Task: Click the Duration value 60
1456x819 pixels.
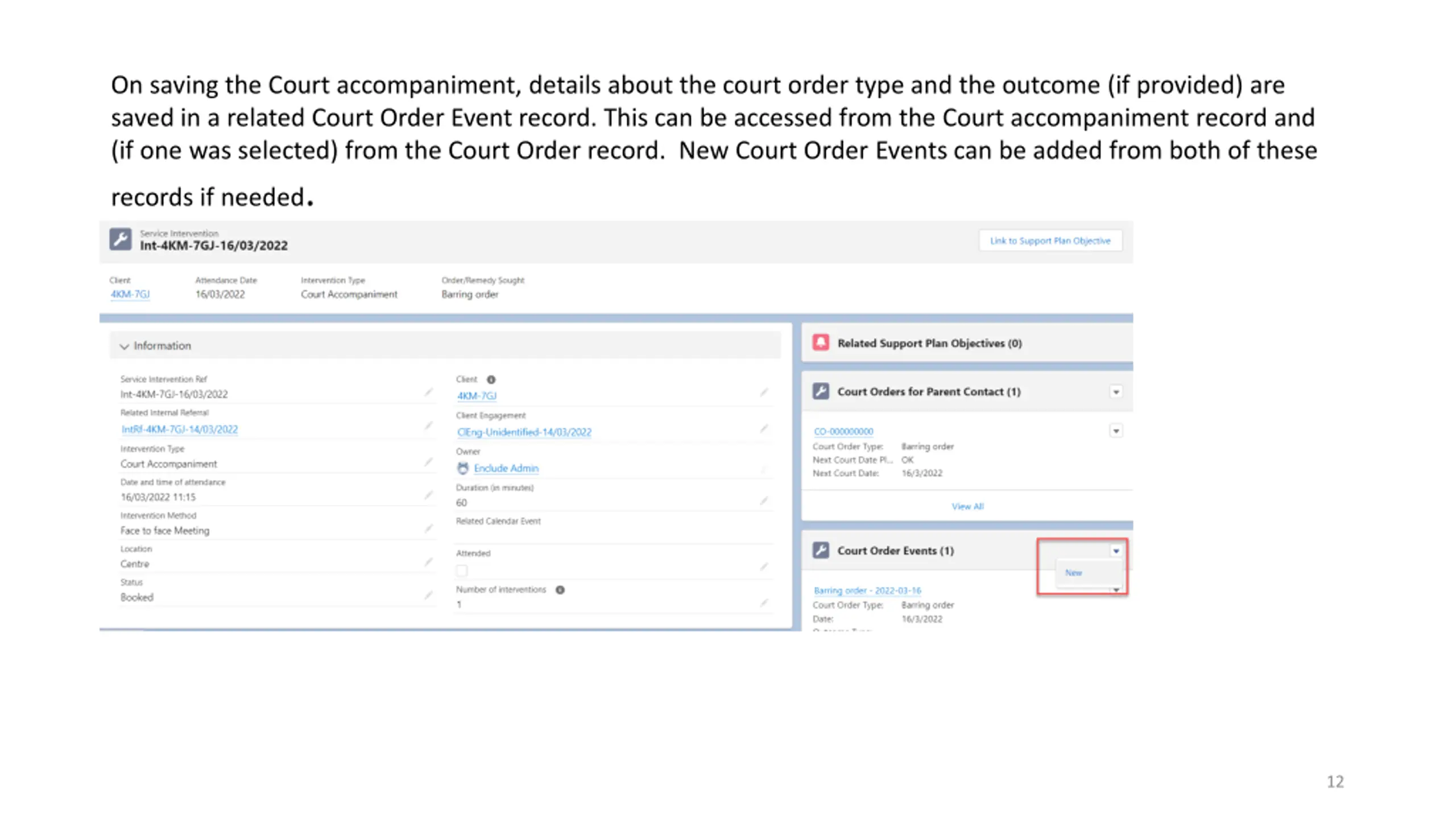Action: (x=461, y=503)
